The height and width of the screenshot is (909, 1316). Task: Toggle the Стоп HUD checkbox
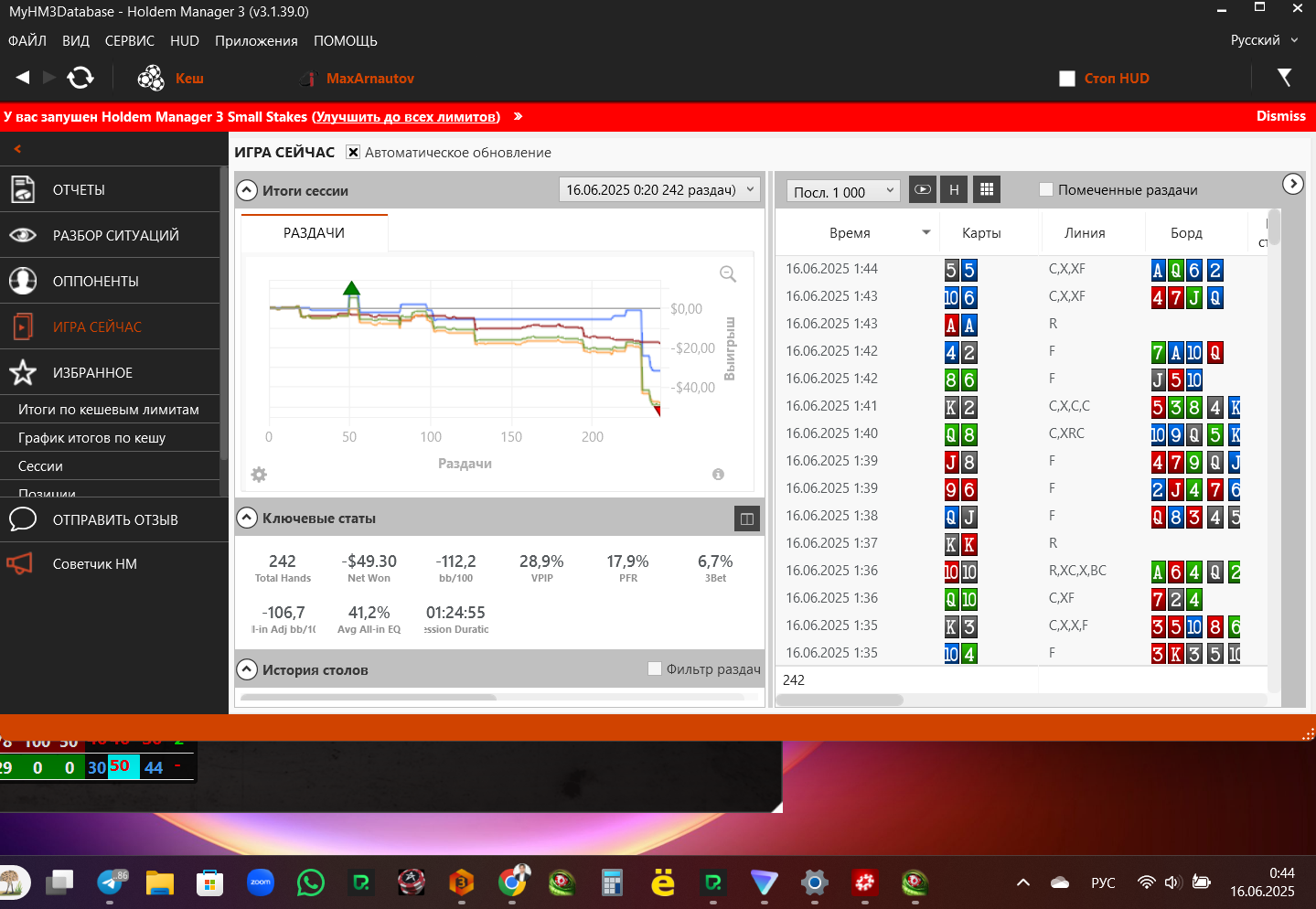[x=1067, y=79]
